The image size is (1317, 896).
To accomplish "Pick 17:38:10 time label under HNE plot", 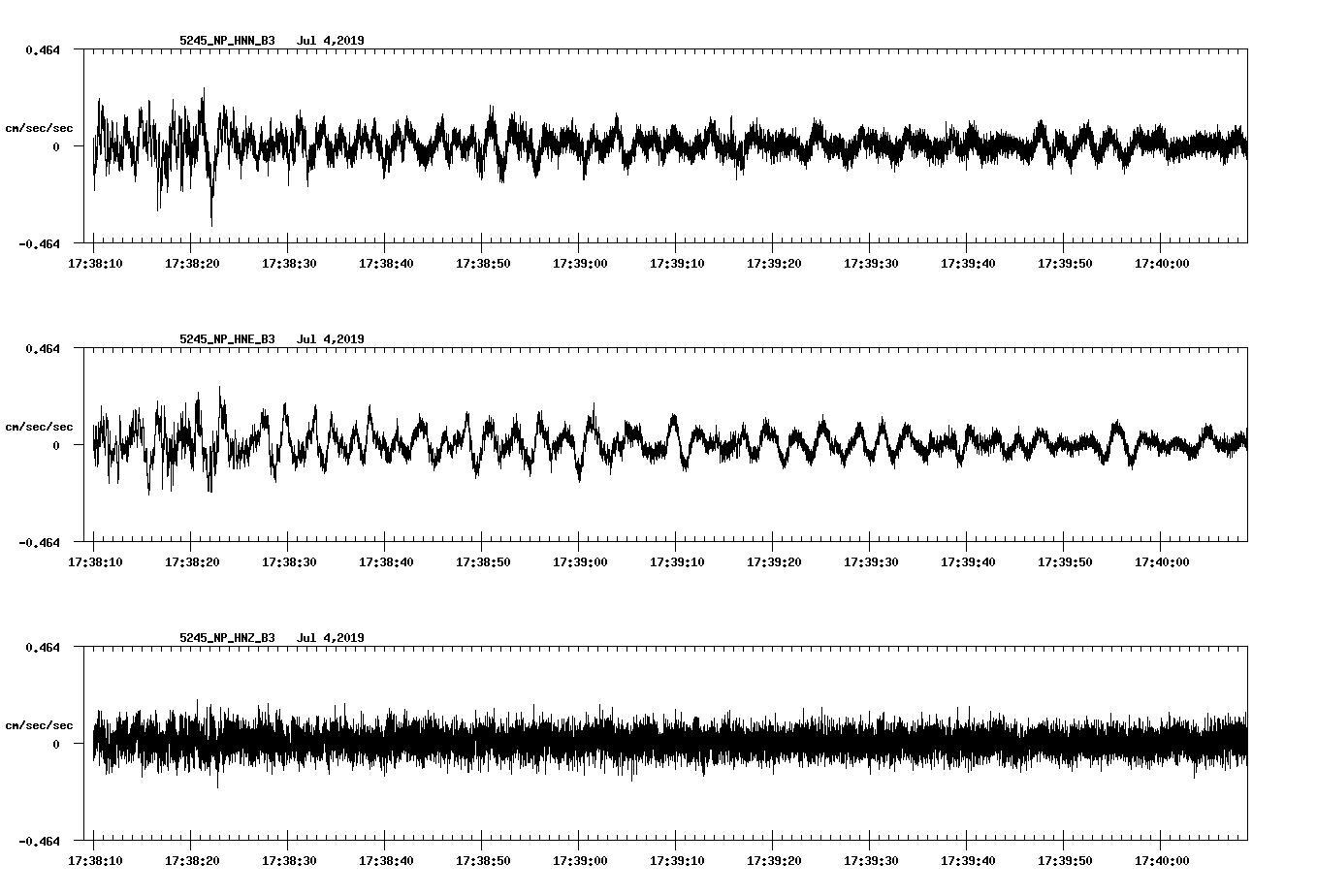I will [95, 561].
